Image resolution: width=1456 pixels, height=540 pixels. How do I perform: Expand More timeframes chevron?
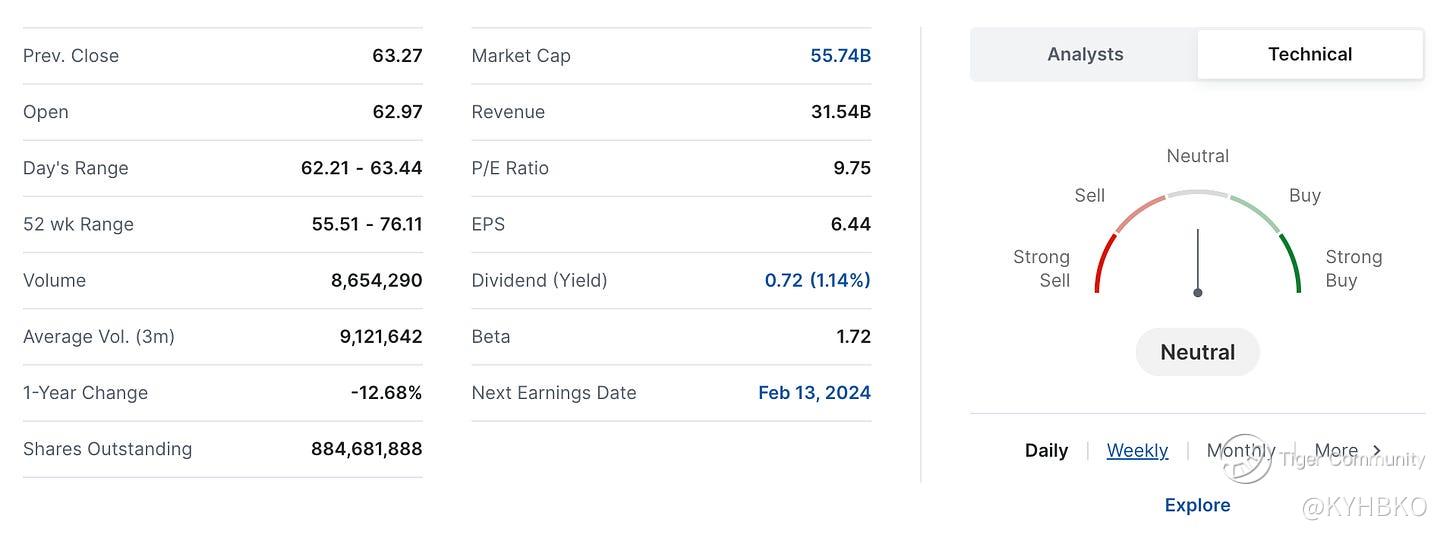(1376, 451)
